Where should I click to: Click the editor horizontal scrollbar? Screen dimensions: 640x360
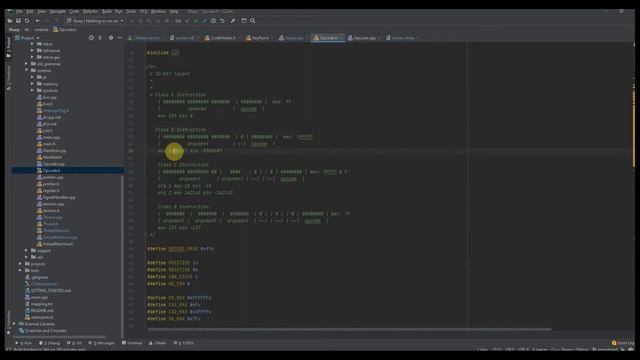[349, 329]
